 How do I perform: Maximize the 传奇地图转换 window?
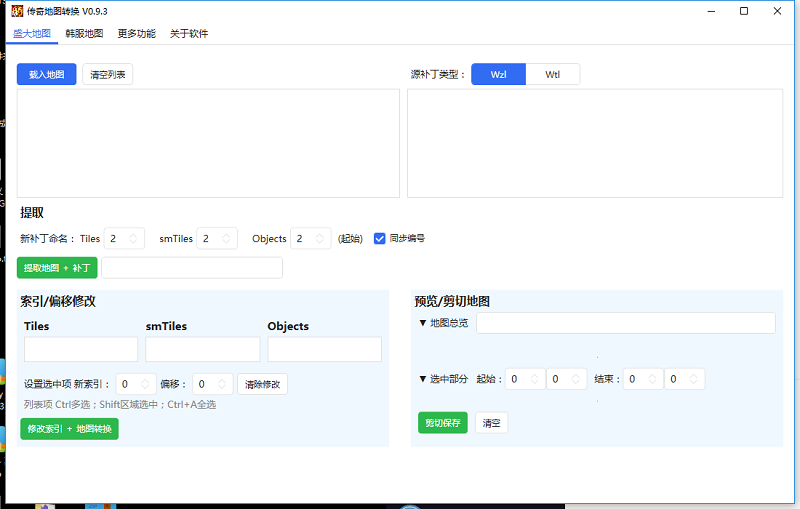tap(744, 11)
